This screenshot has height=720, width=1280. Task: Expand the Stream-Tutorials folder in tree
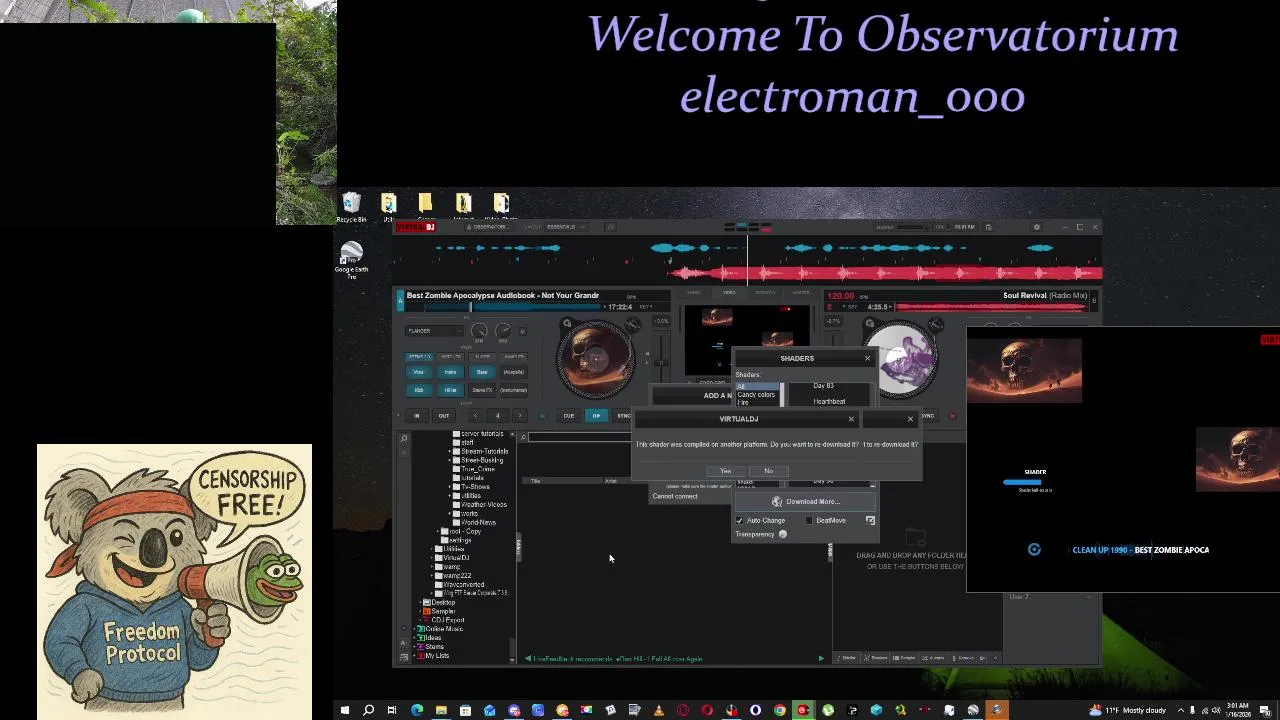[451, 452]
